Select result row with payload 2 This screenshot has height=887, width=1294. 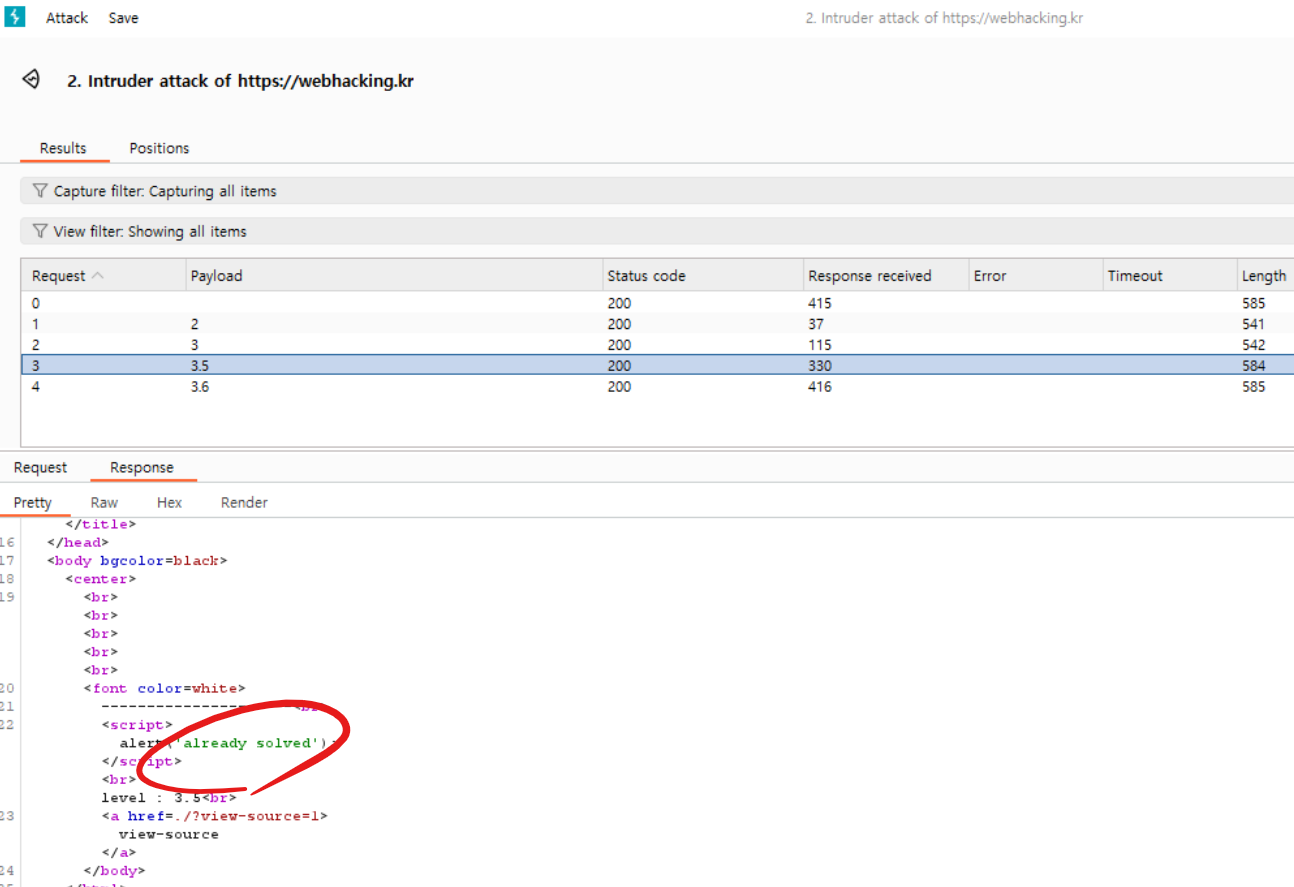pos(657,324)
